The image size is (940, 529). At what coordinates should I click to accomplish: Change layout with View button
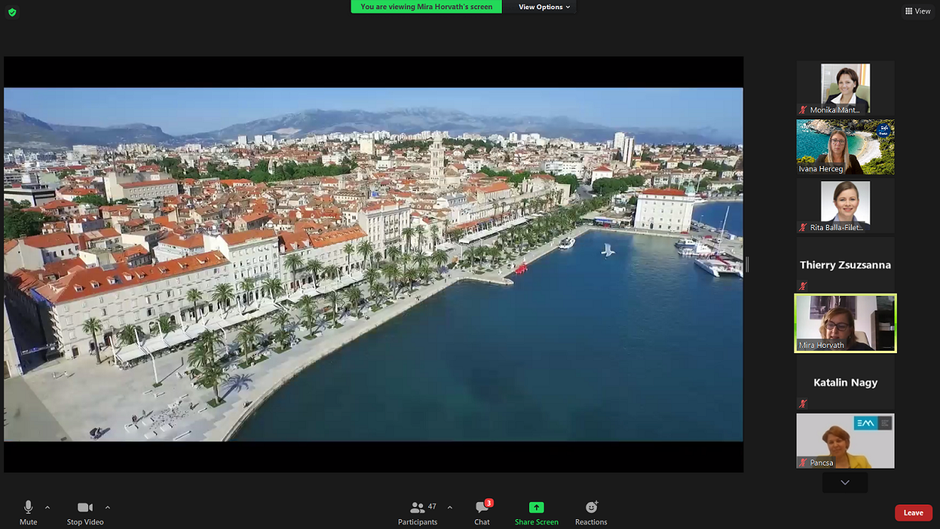[917, 11]
